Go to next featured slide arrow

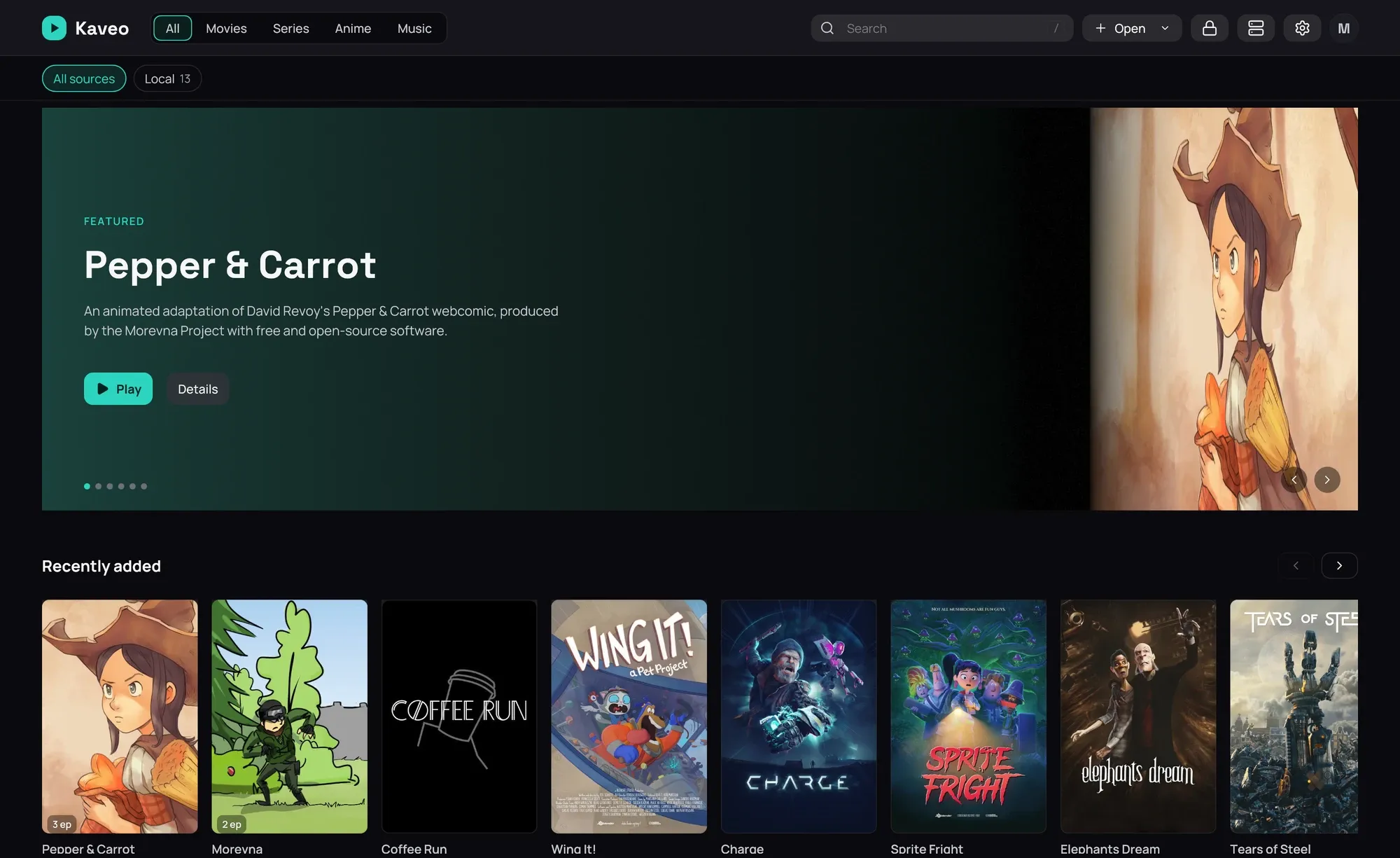1327,480
